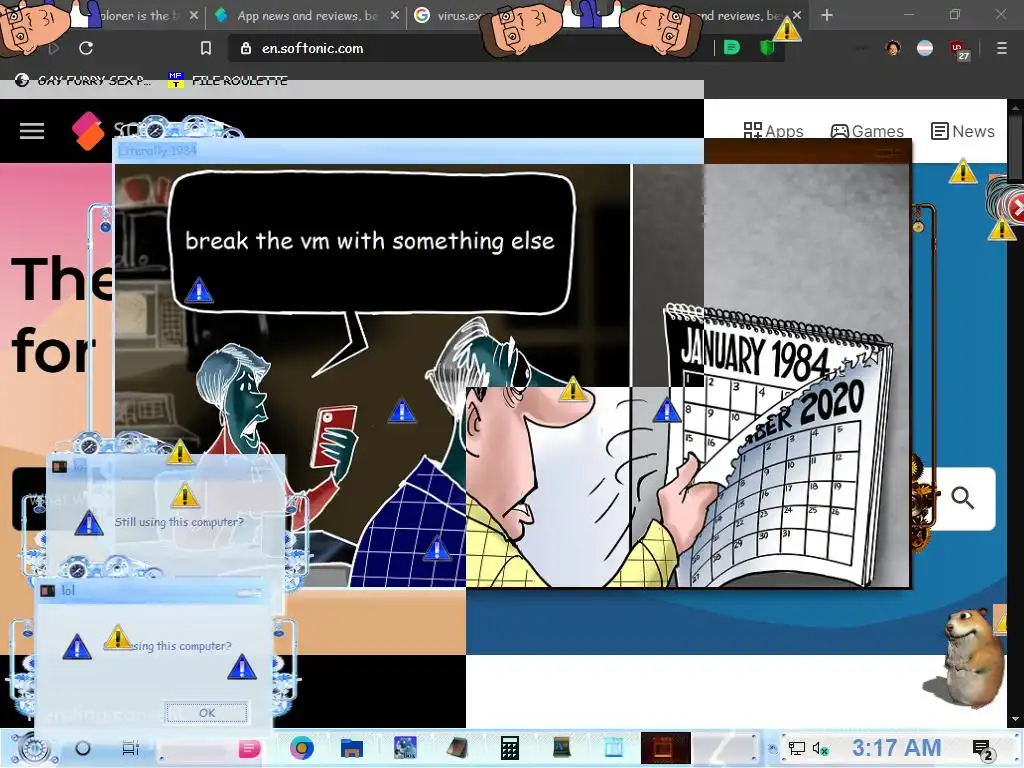Go to the Games section
Screen dimensions: 1024x768
(x=867, y=131)
